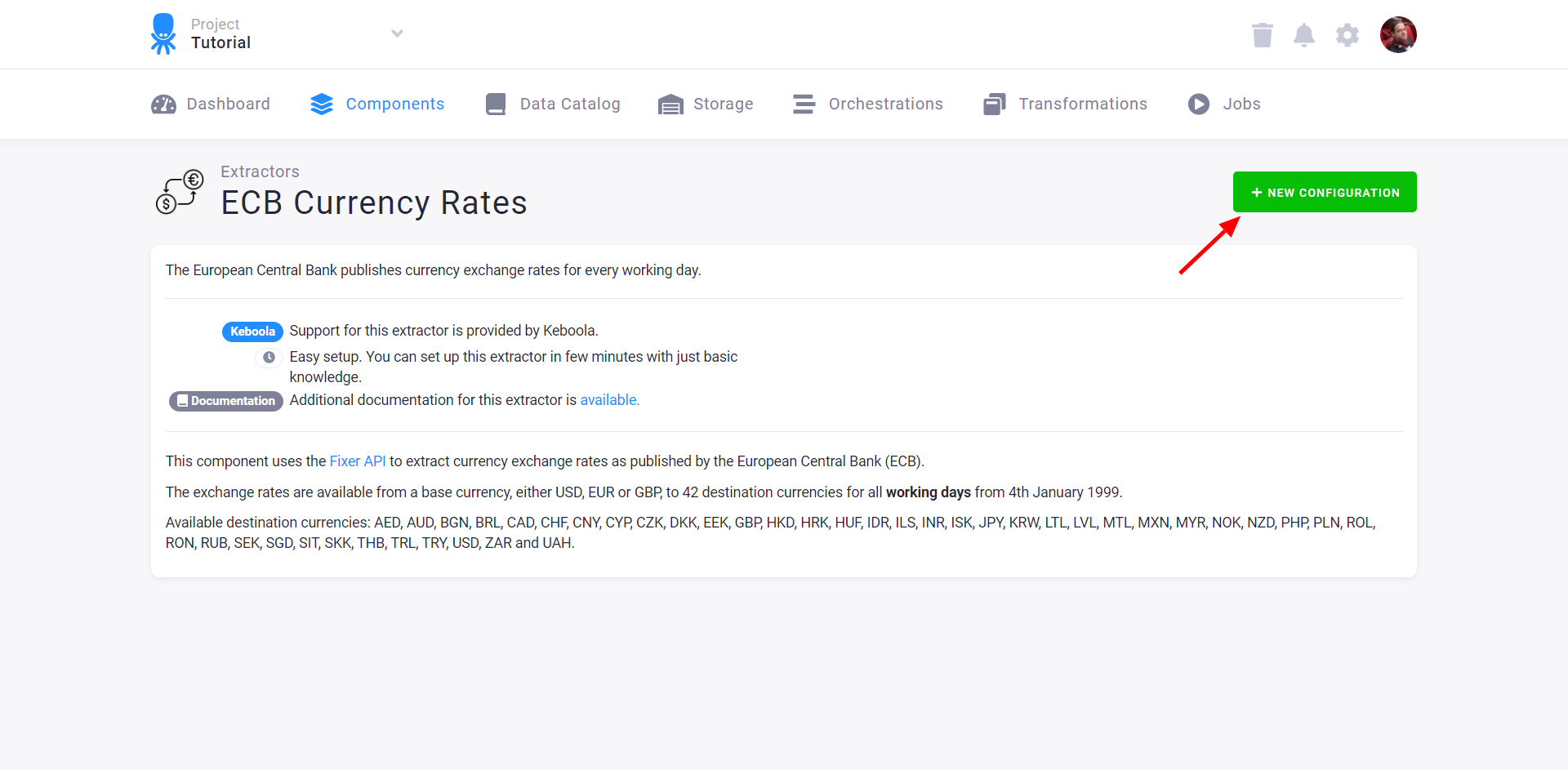Go to the Orchestrations tab
The width and height of the screenshot is (1568, 770).
click(x=867, y=105)
